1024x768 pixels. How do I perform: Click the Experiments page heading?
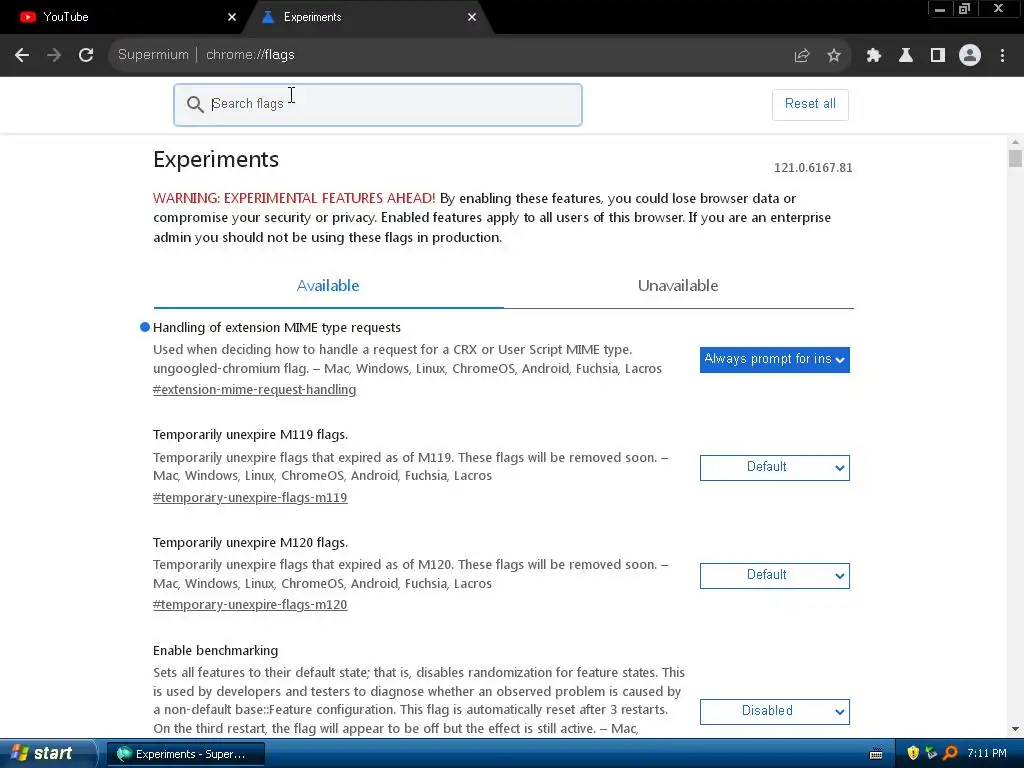pos(216,159)
